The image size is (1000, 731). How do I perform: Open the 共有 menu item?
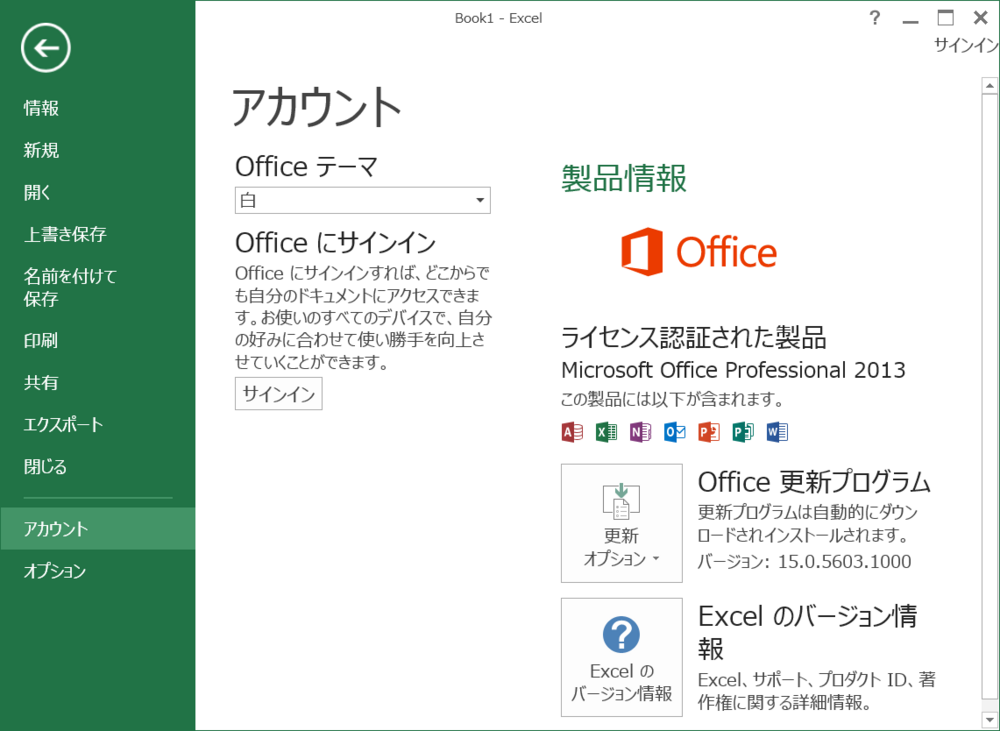tap(41, 382)
